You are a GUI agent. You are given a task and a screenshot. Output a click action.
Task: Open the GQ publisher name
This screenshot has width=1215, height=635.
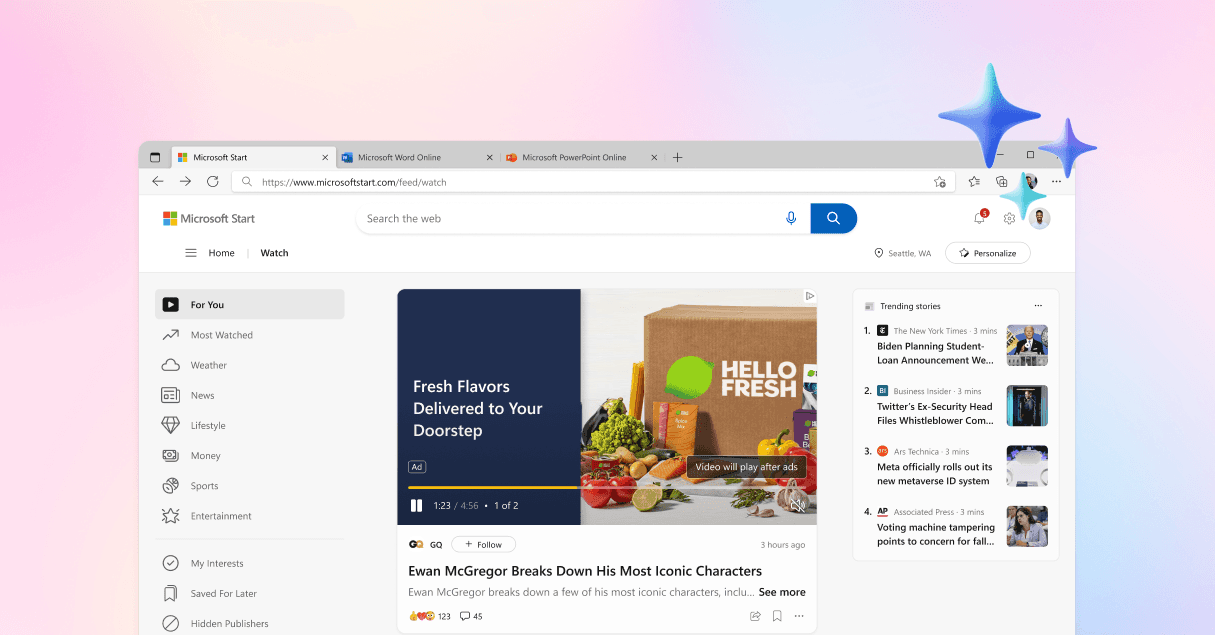pos(436,545)
